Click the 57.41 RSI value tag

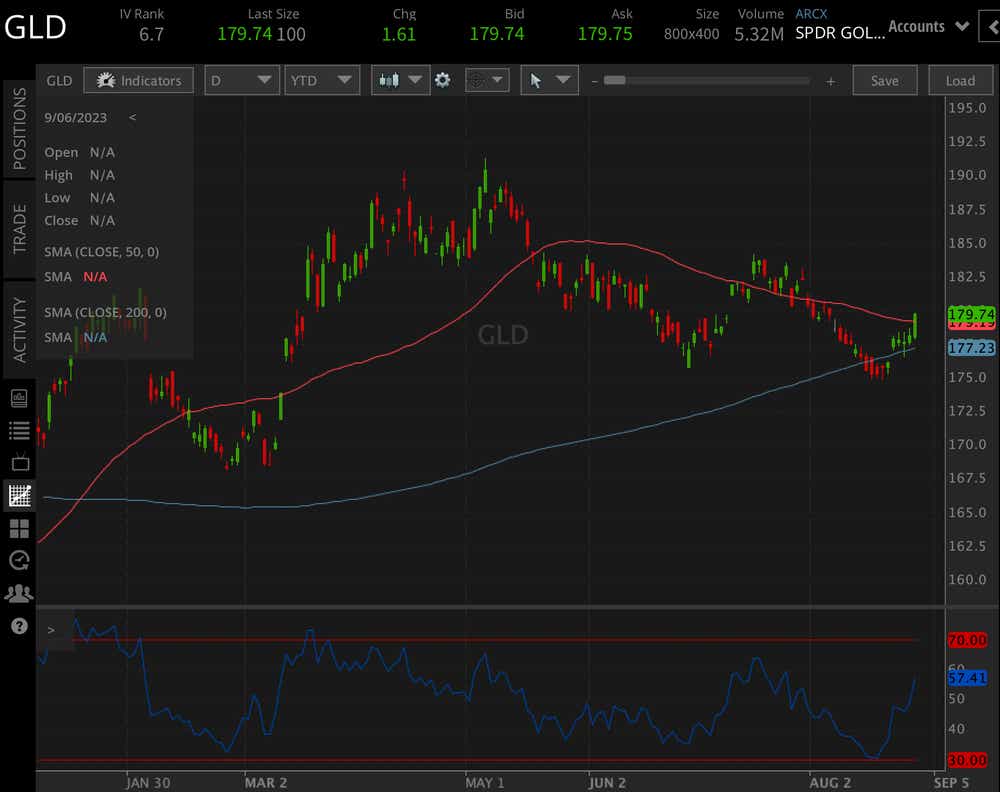tap(967, 678)
